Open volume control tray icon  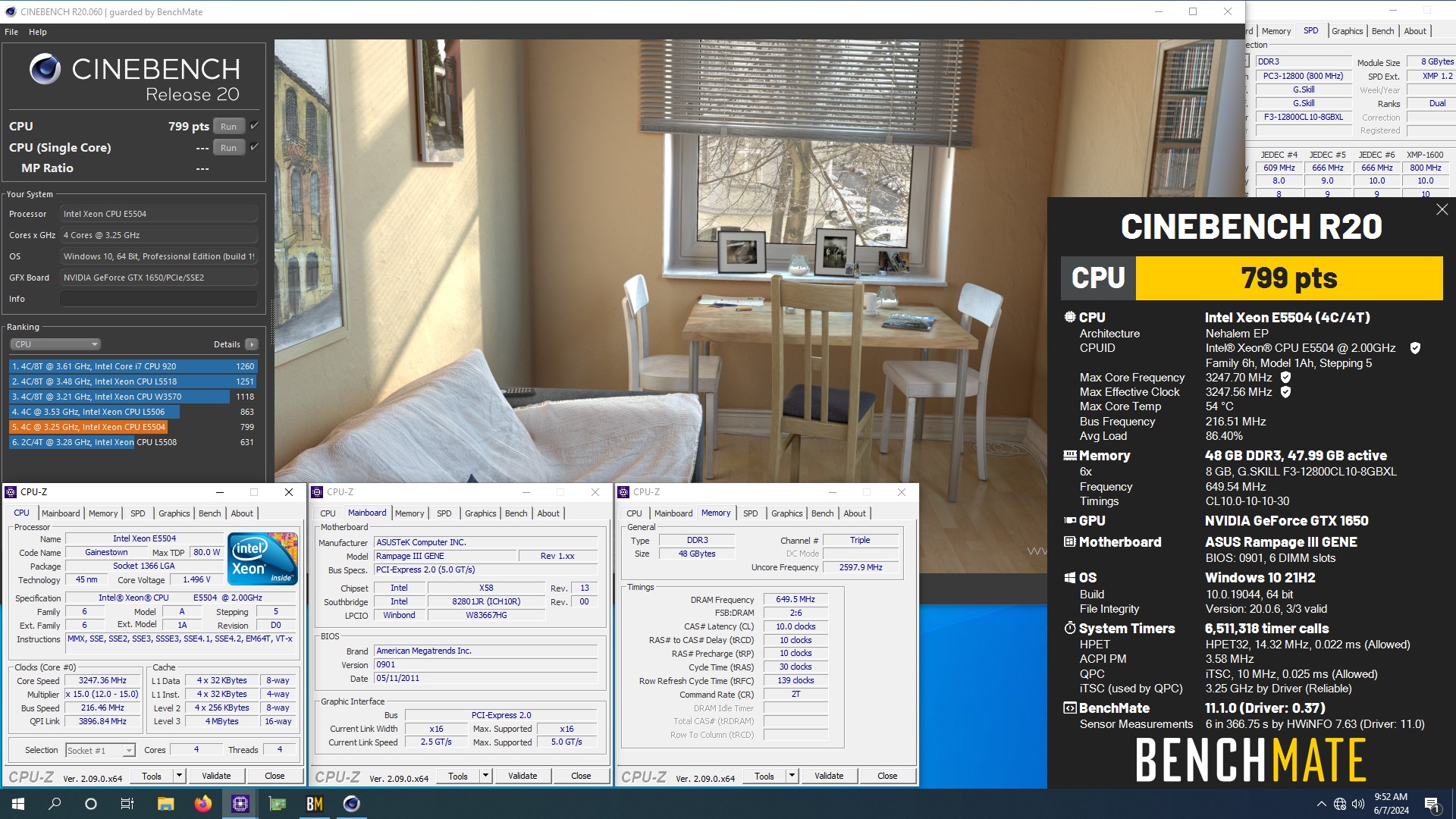[x=1358, y=804]
